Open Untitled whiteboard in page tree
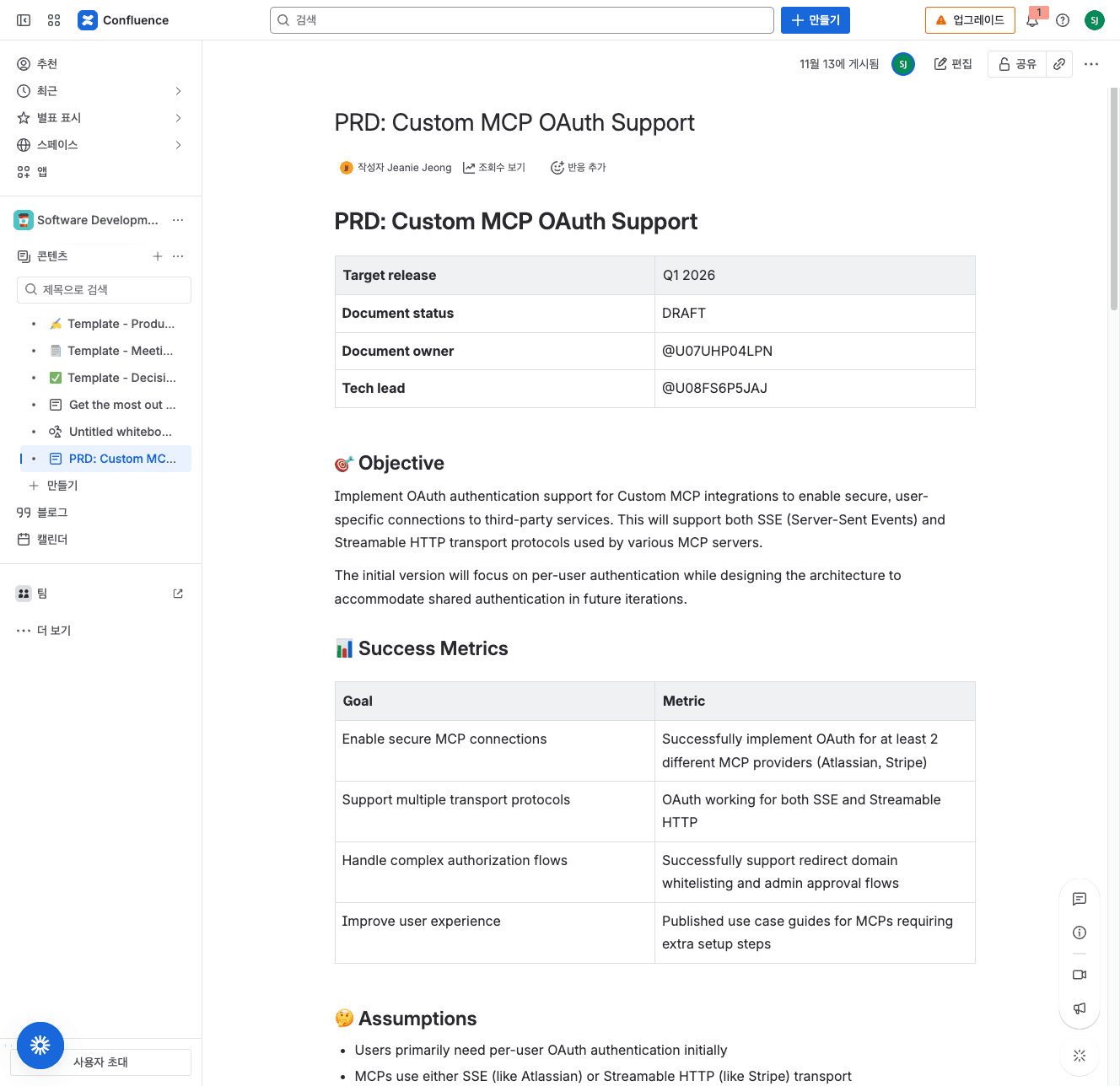 coord(120,432)
